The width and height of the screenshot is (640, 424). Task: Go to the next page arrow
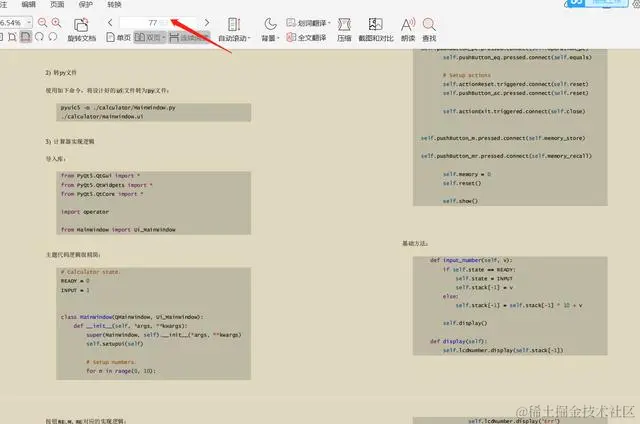(207, 22)
